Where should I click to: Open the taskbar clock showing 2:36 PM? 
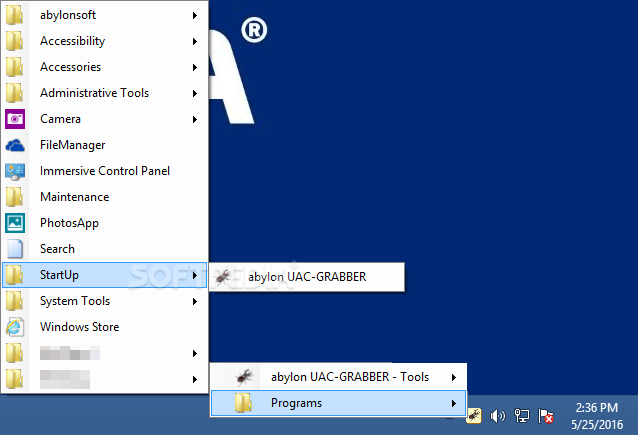tap(597, 416)
